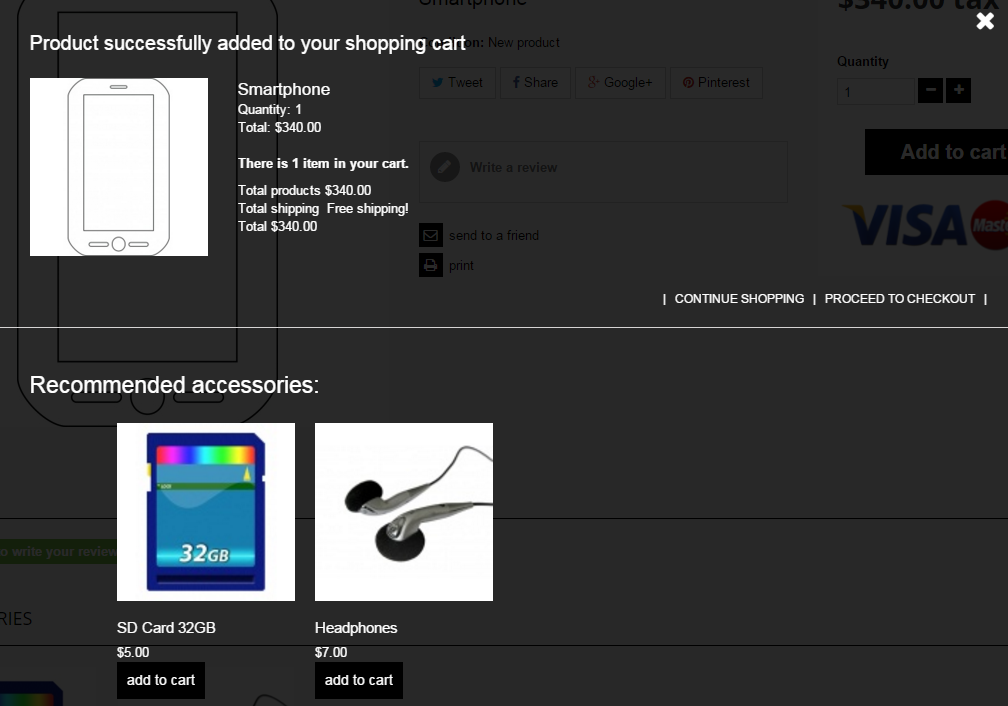Click the Tweet share button
Screen dimensions: 1008x706
(457, 83)
